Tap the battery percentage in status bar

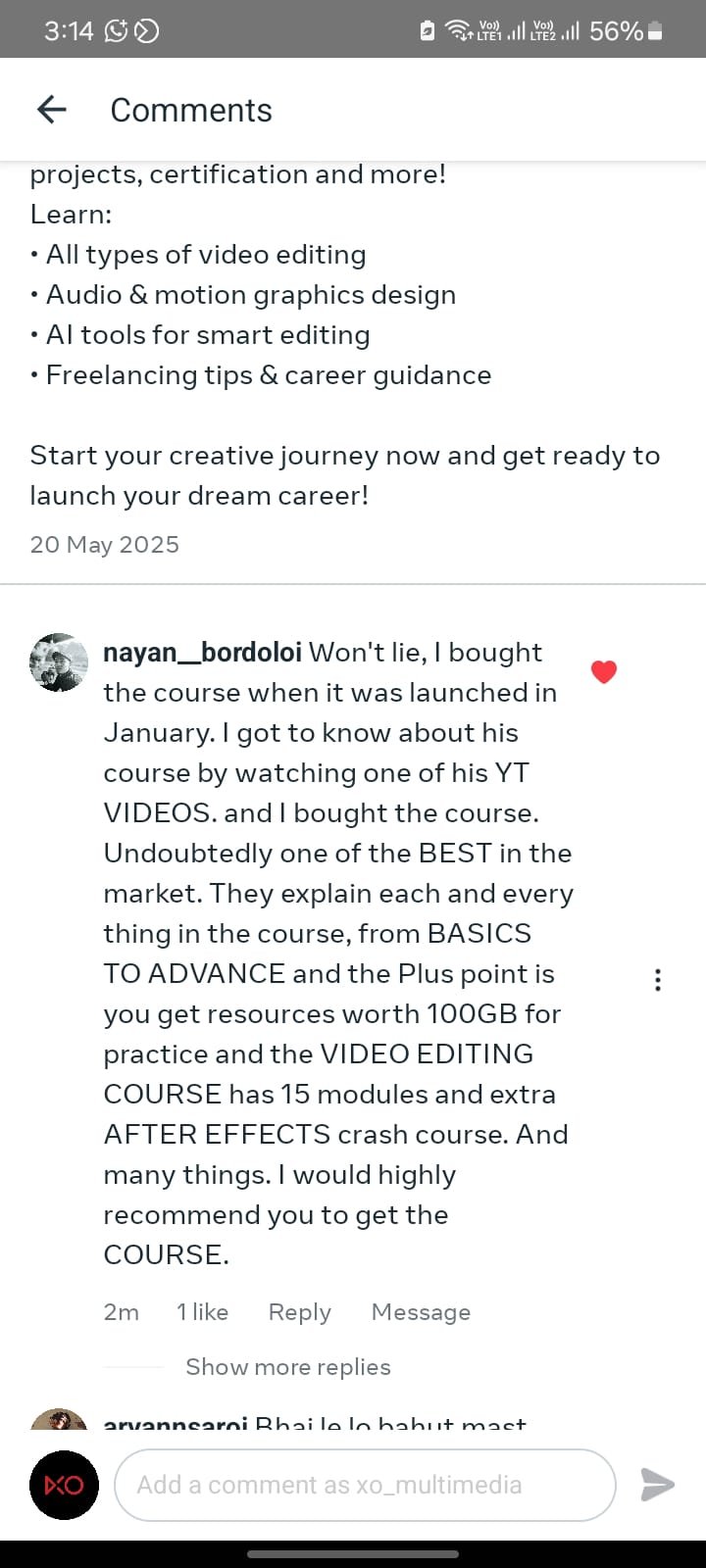pyautogui.click(x=616, y=31)
